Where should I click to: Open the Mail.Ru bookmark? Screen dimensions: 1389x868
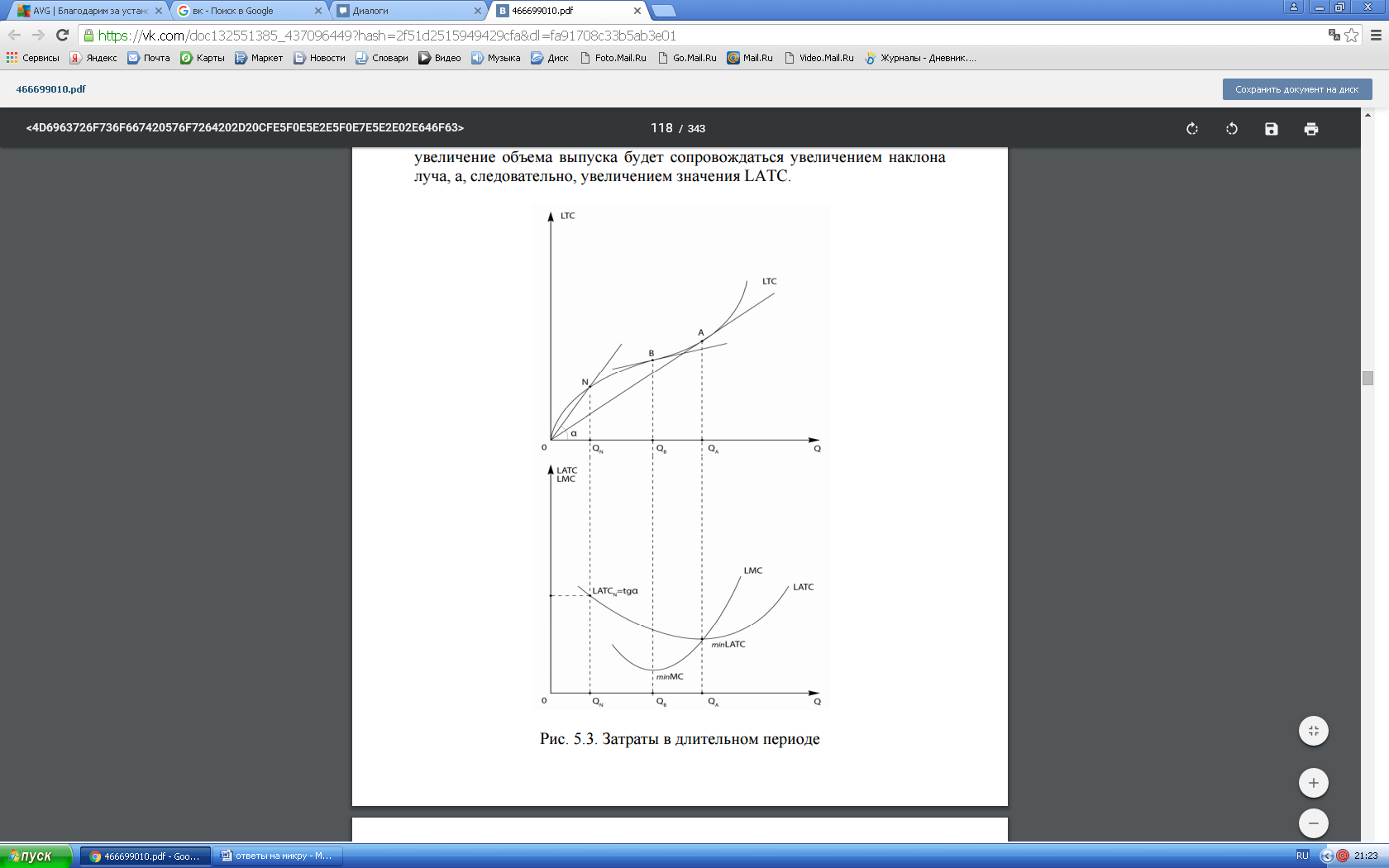coord(750,58)
